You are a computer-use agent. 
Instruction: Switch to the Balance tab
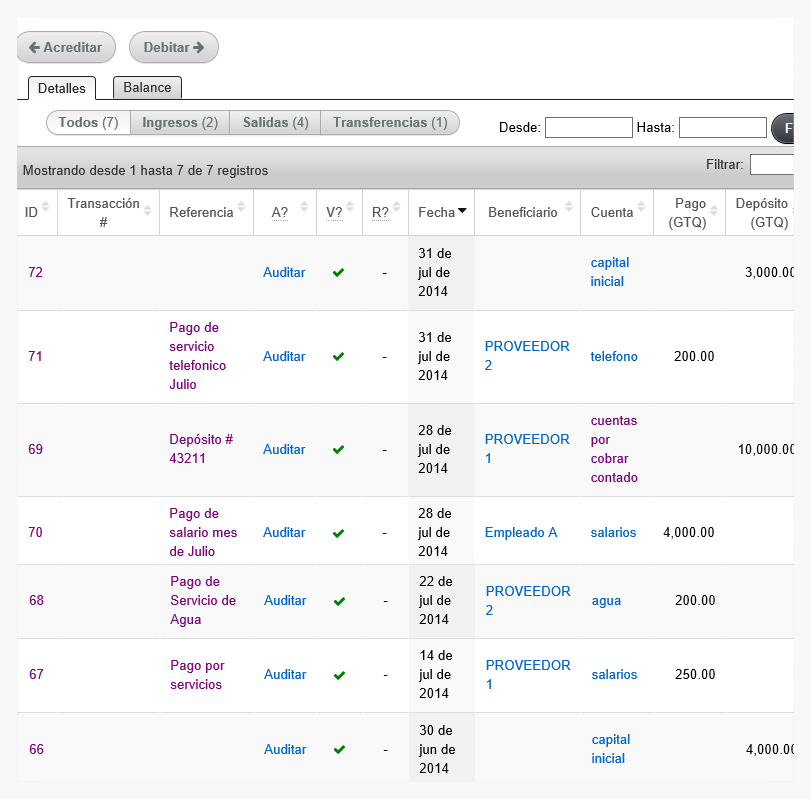tap(147, 87)
